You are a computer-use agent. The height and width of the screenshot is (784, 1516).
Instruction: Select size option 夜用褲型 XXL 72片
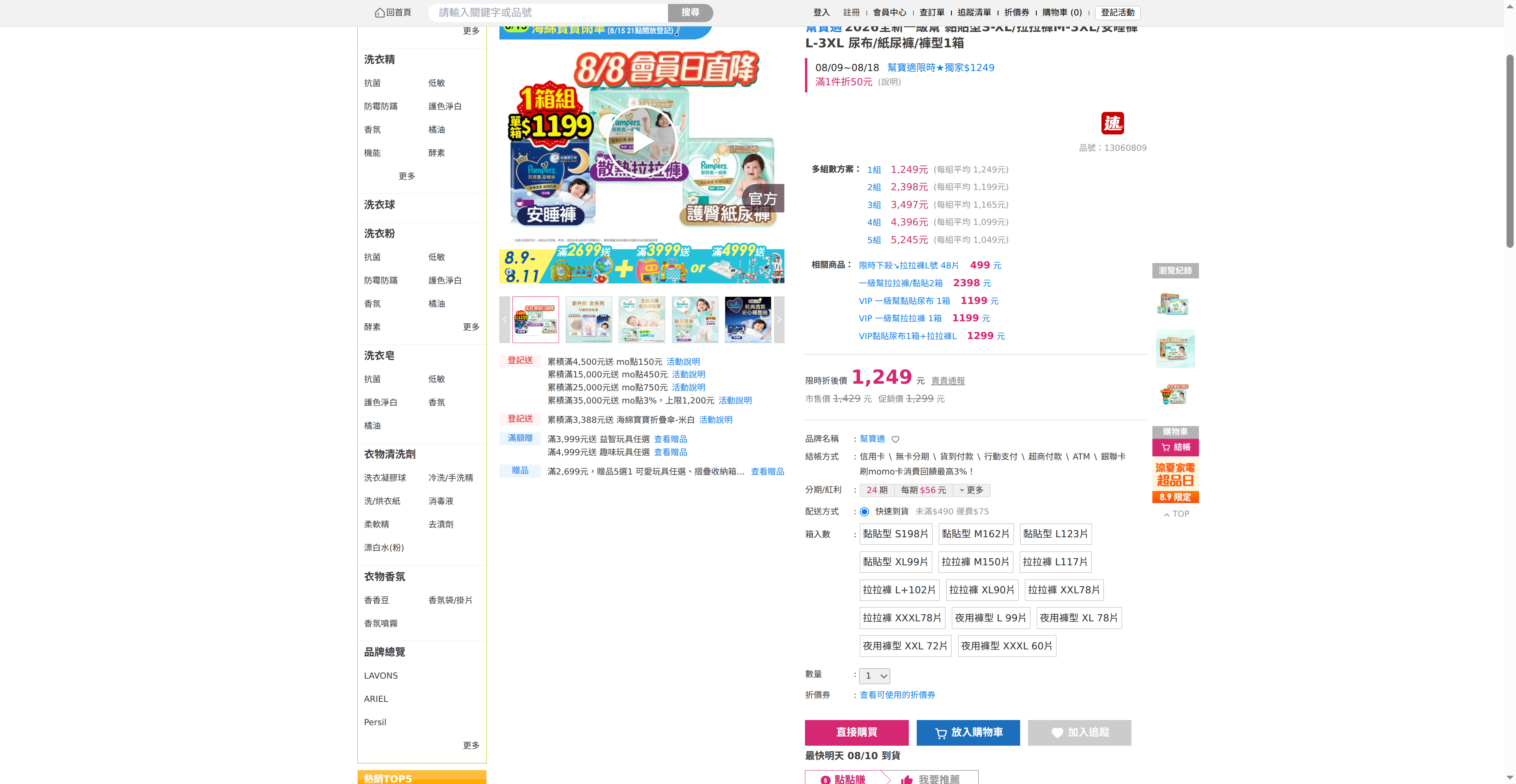(905, 646)
